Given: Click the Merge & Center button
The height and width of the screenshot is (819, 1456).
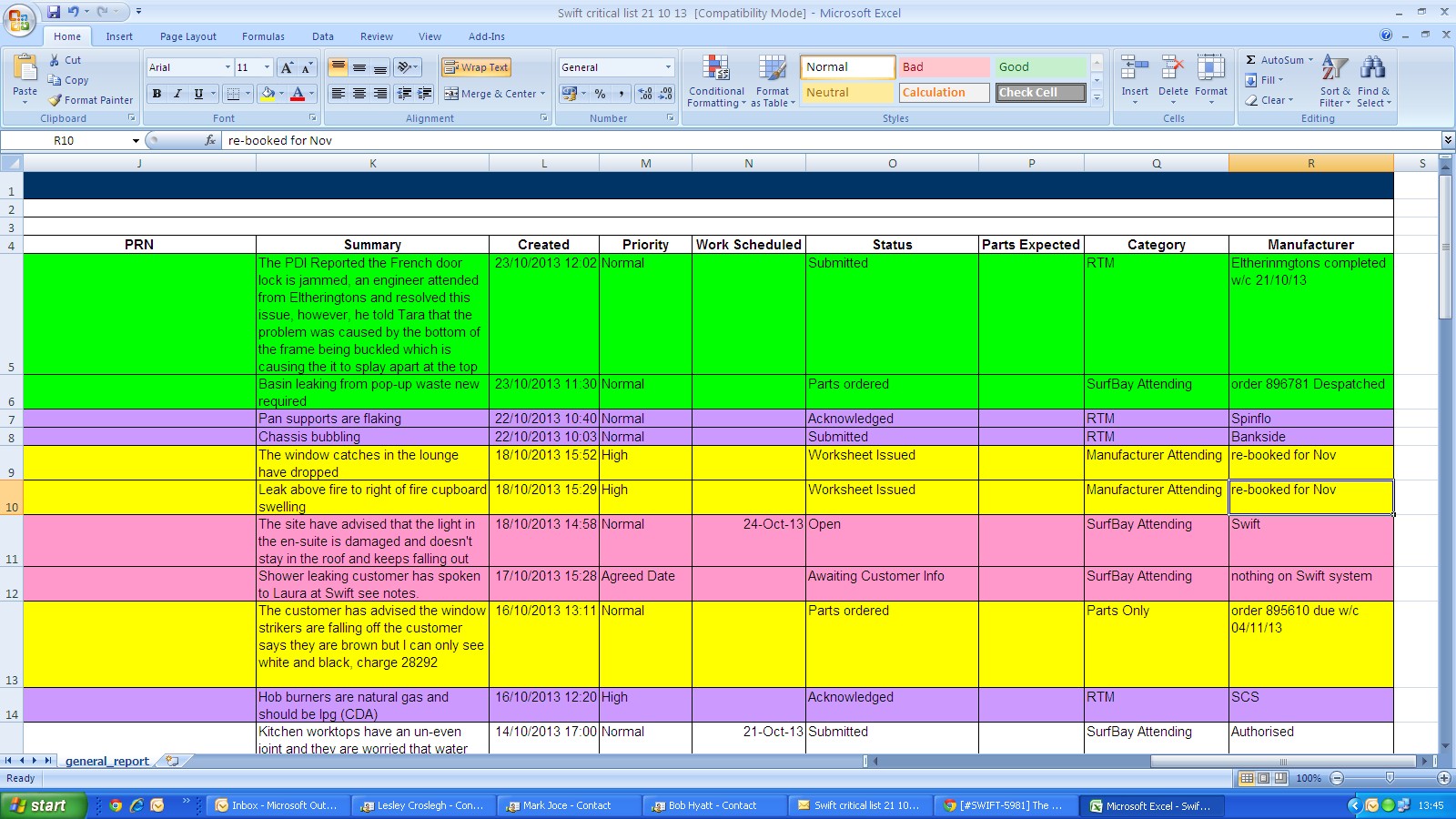Looking at the screenshot, I should [490, 94].
